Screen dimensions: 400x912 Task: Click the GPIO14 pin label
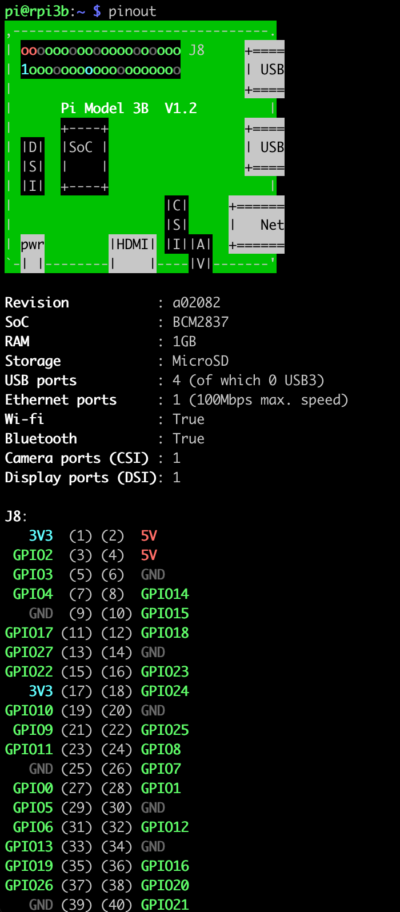(x=165, y=594)
